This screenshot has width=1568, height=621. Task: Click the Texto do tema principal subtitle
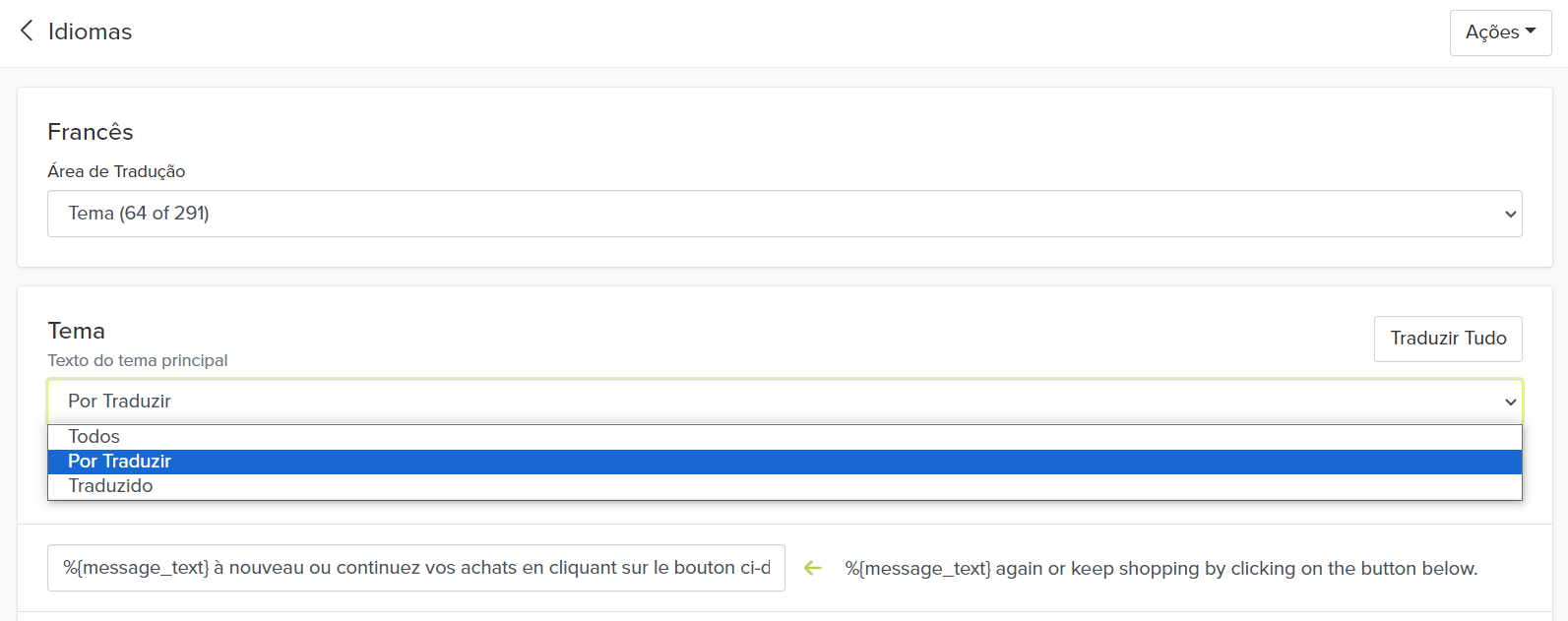click(x=138, y=360)
